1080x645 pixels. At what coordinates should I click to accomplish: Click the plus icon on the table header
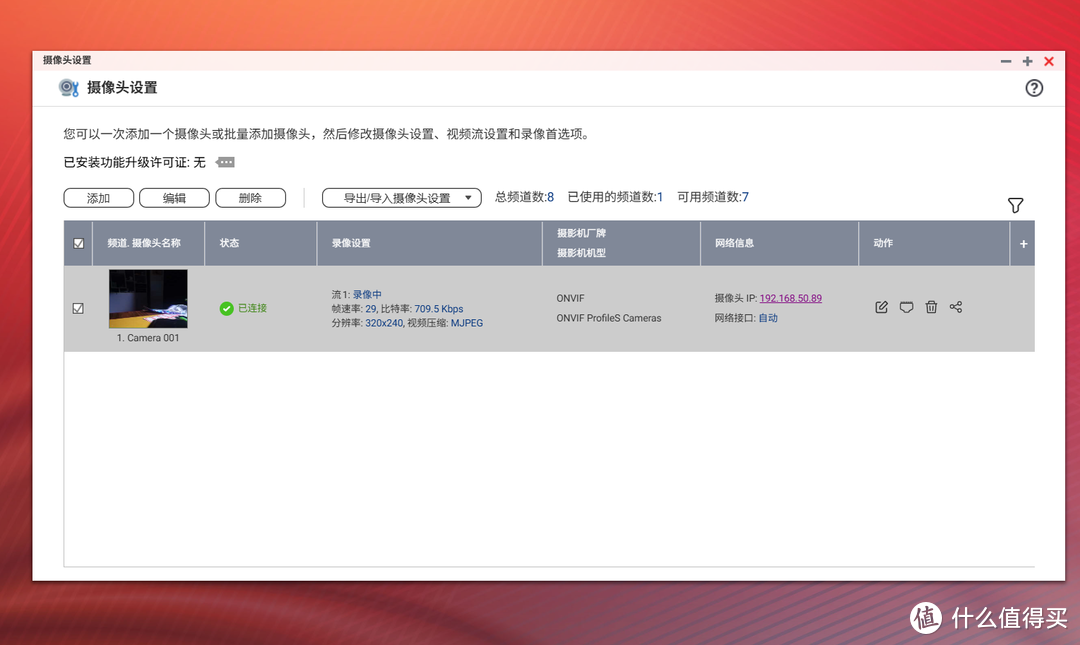pyautogui.click(x=1022, y=243)
